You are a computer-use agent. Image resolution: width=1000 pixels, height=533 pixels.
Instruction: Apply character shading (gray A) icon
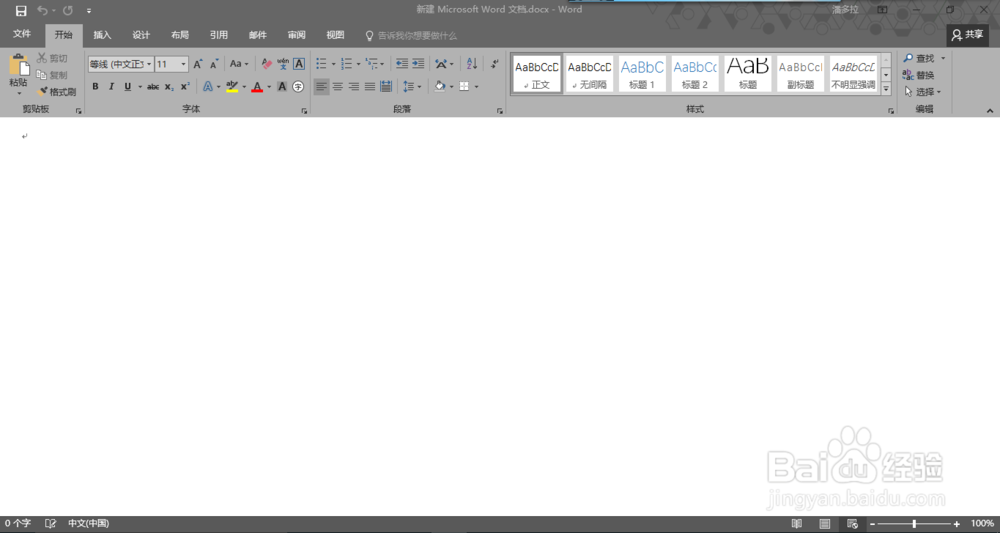[282, 86]
